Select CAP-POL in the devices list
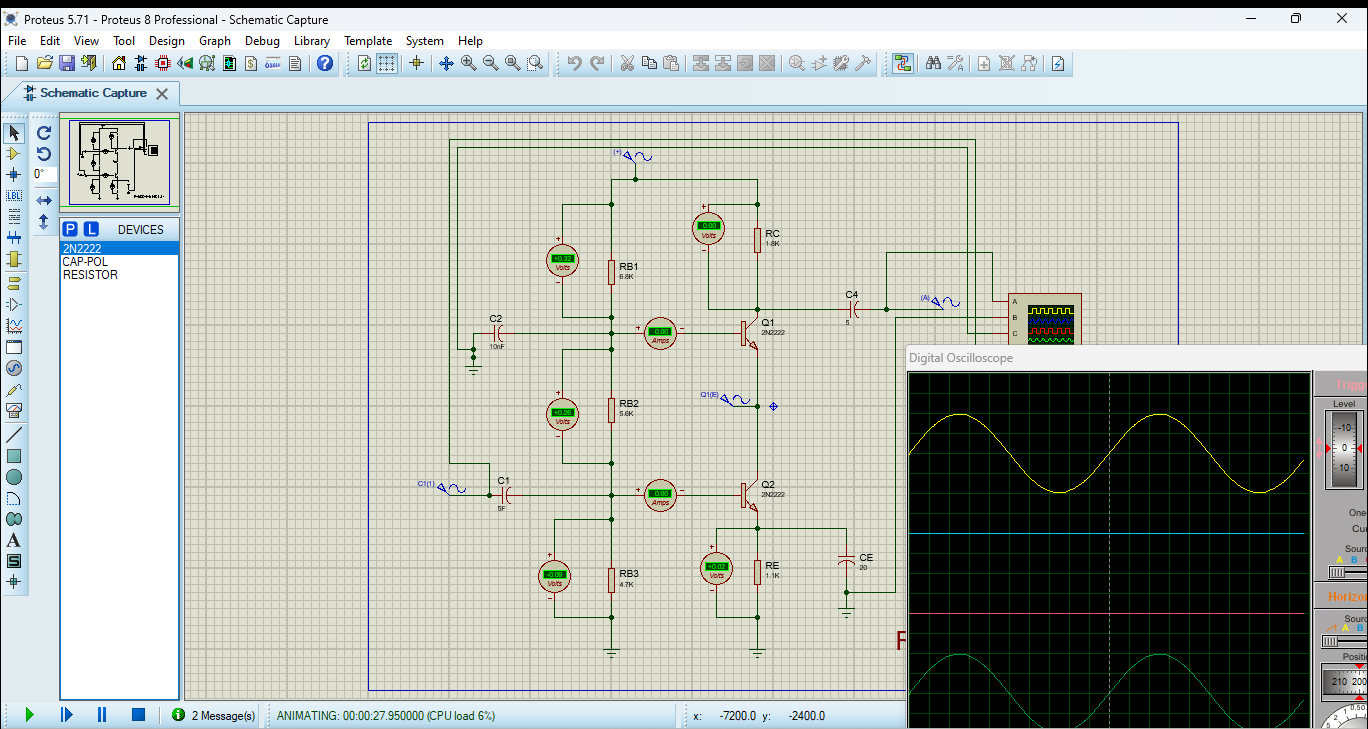 pos(120,261)
